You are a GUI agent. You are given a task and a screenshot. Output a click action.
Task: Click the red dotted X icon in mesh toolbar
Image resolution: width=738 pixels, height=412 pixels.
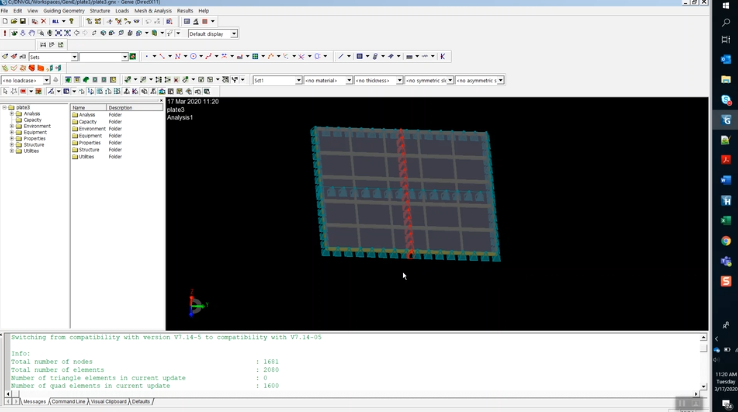(x=176, y=80)
